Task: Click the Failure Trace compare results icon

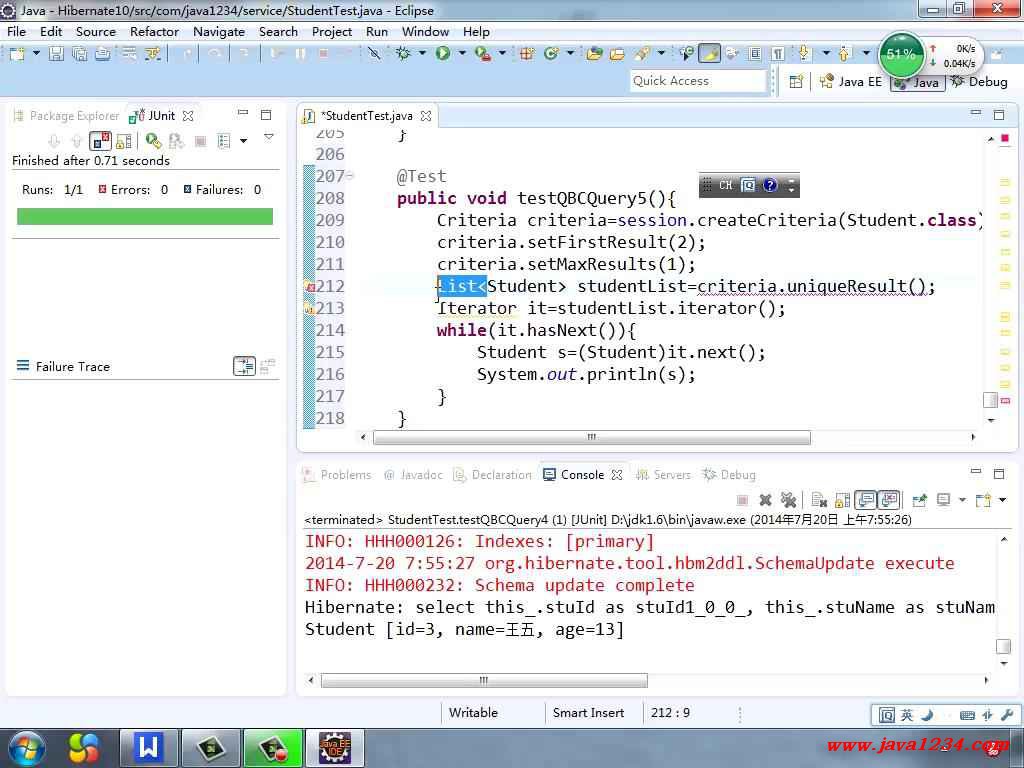Action: tap(268, 366)
